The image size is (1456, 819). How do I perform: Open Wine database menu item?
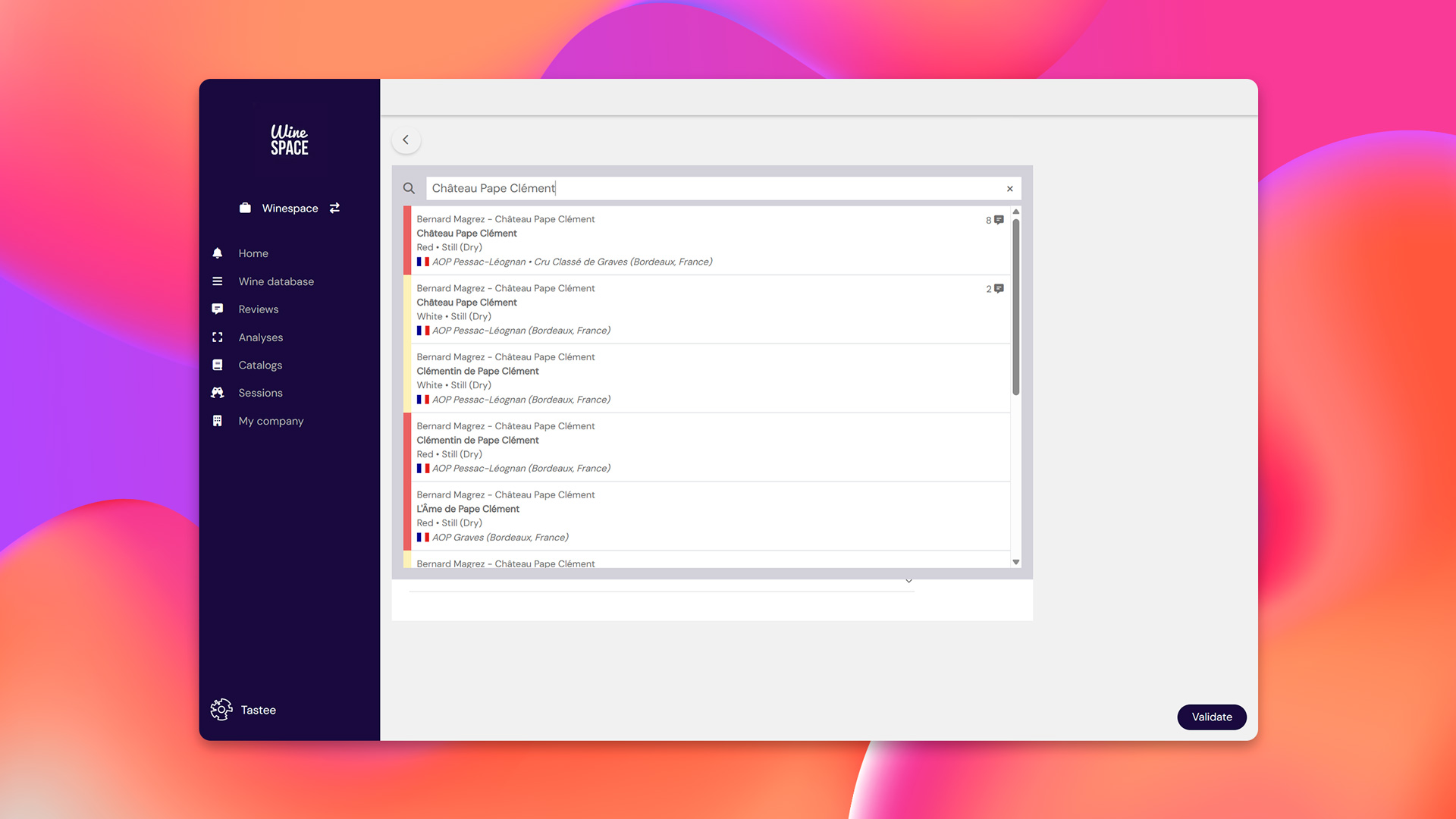point(276,281)
